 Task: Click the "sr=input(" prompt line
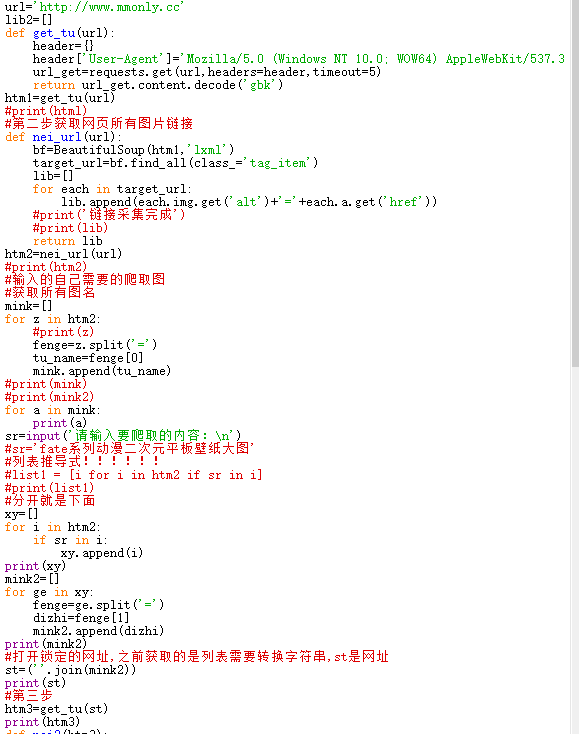tap(123, 436)
